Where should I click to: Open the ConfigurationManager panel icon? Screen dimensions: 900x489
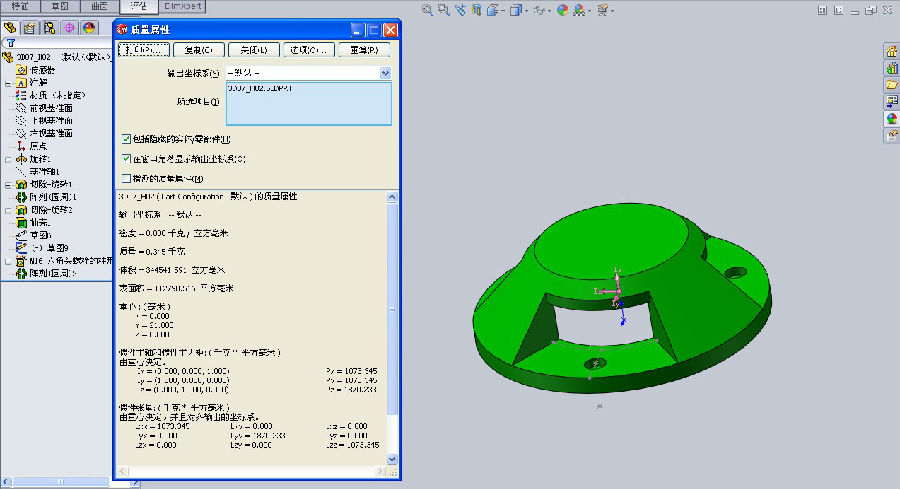click(49, 28)
